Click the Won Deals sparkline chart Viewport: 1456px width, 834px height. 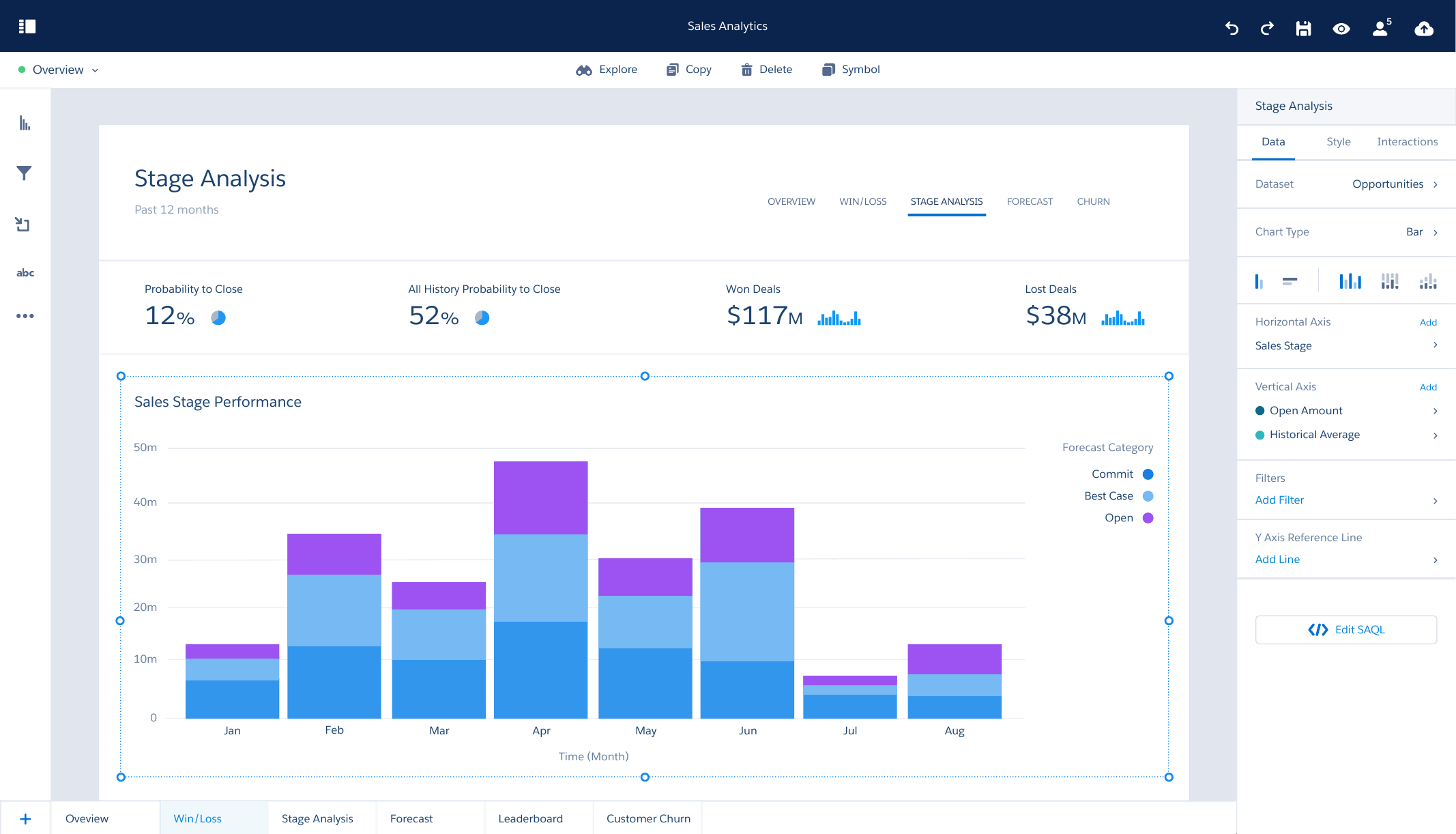[839, 317]
